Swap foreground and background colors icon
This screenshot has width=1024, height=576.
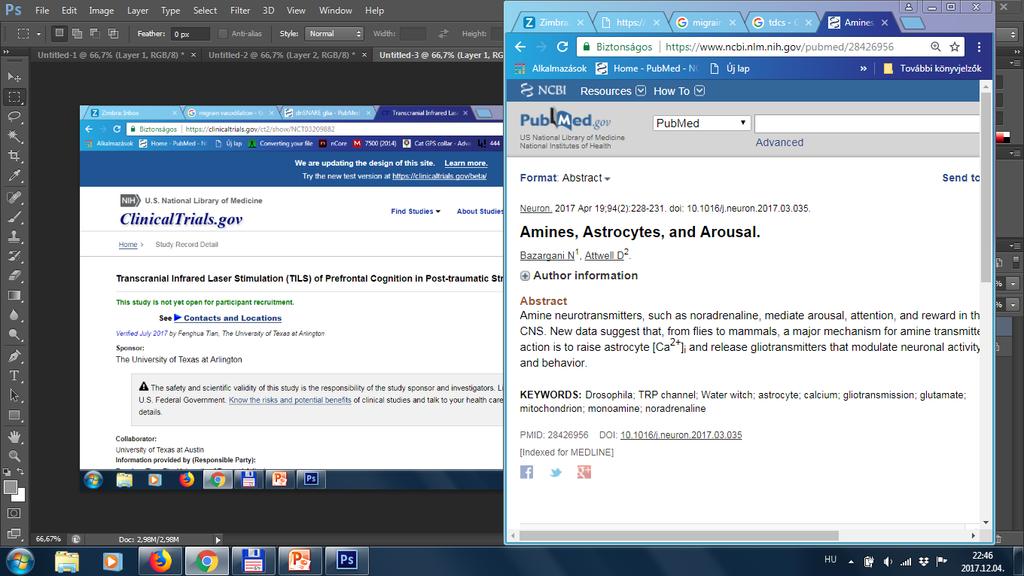[x=21, y=472]
